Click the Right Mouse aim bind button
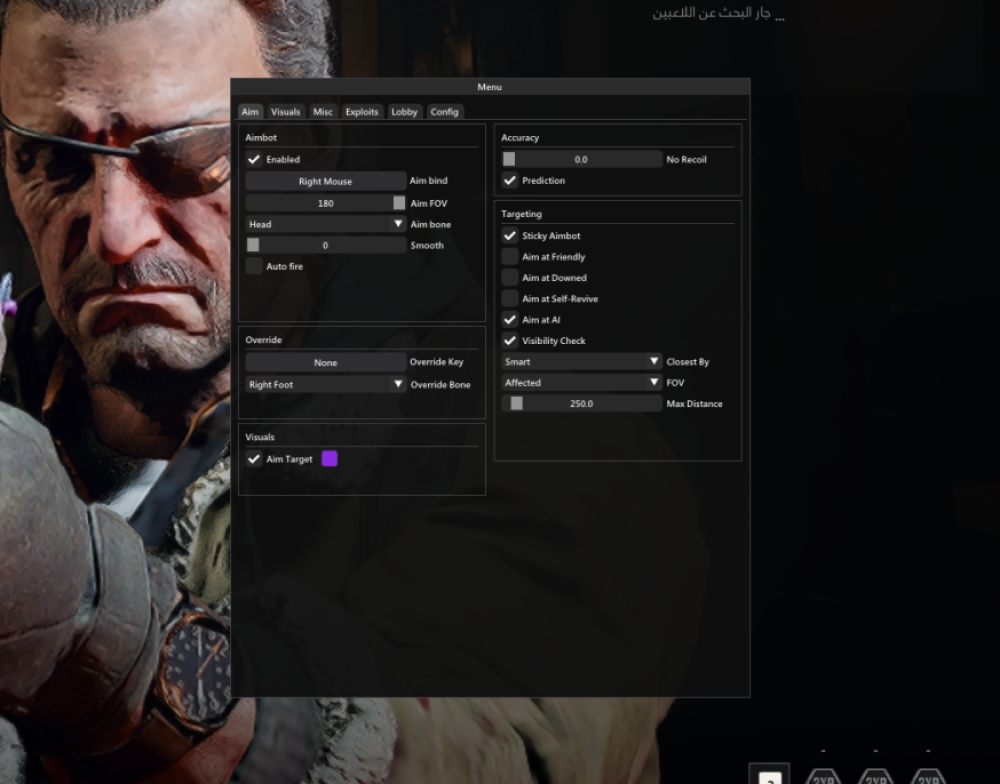Screen dimensions: 1000x784 click(325, 182)
